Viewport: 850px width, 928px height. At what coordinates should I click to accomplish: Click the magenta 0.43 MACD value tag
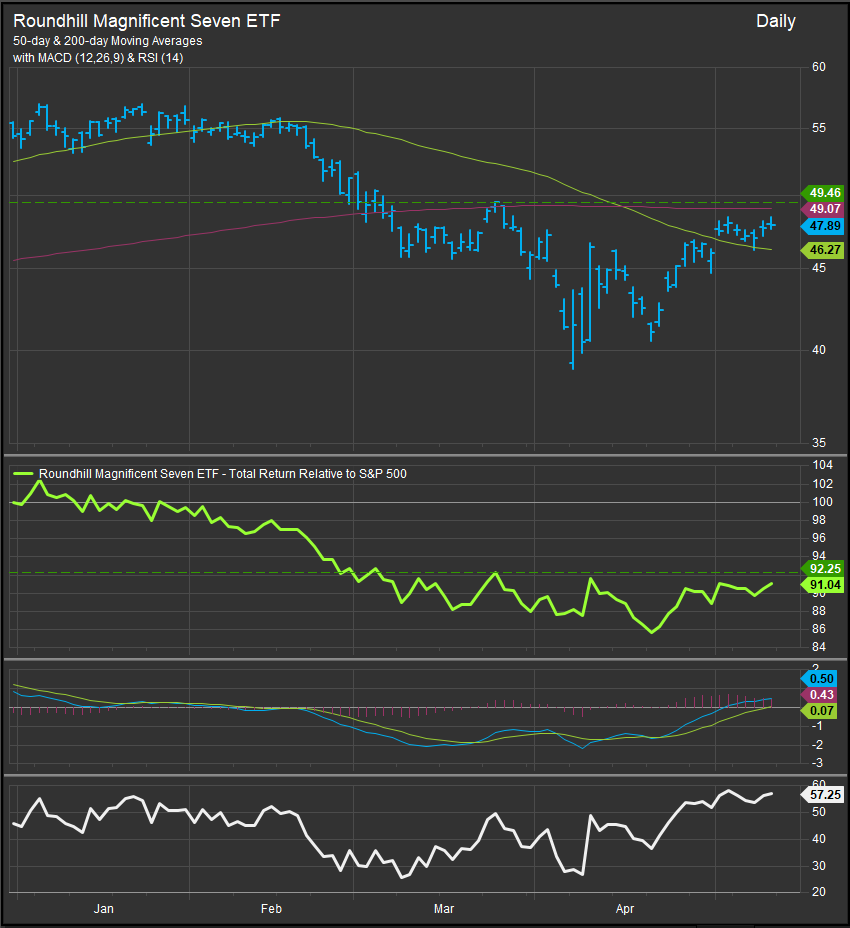(x=819, y=695)
